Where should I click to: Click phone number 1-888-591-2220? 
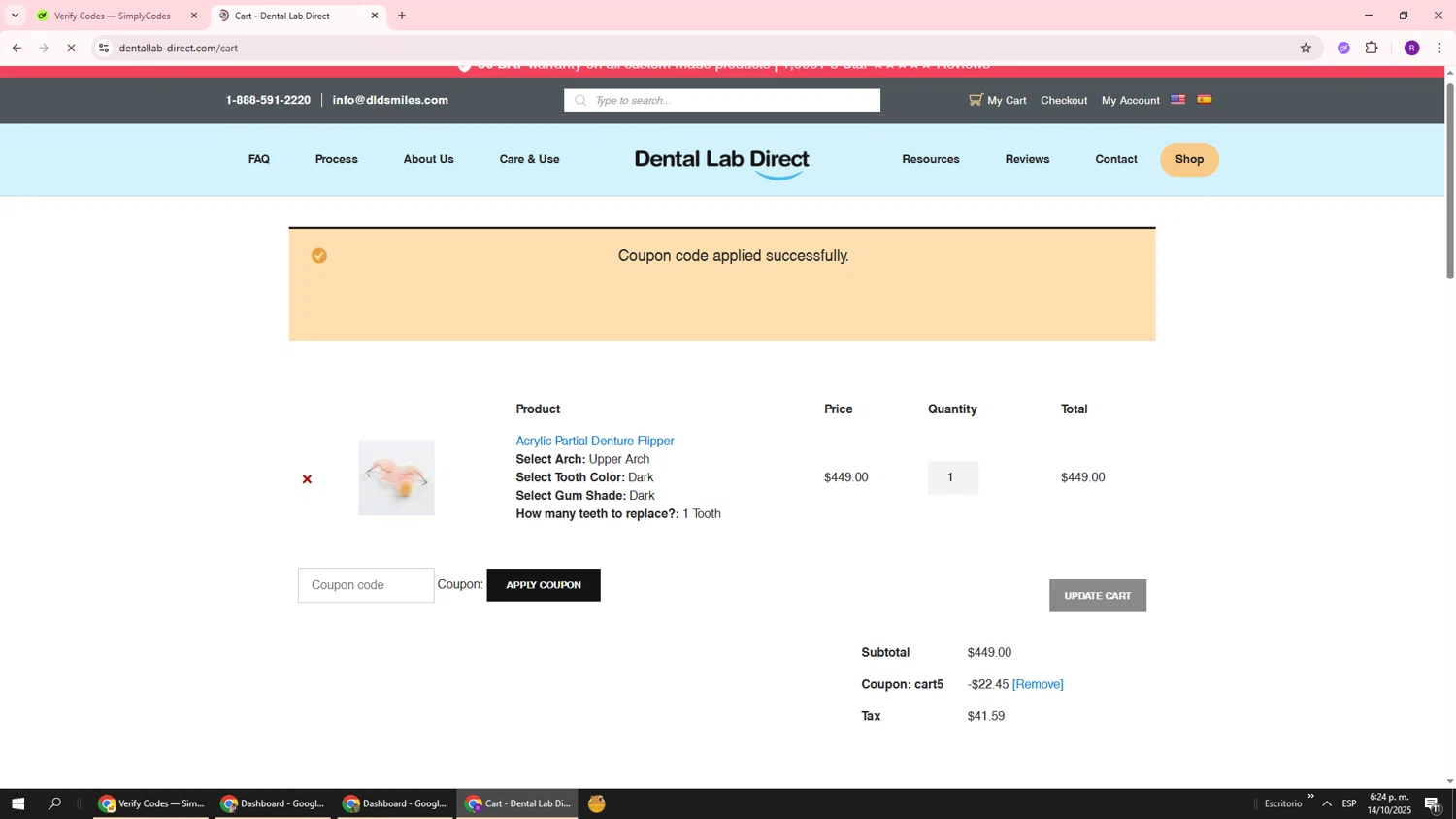(268, 100)
